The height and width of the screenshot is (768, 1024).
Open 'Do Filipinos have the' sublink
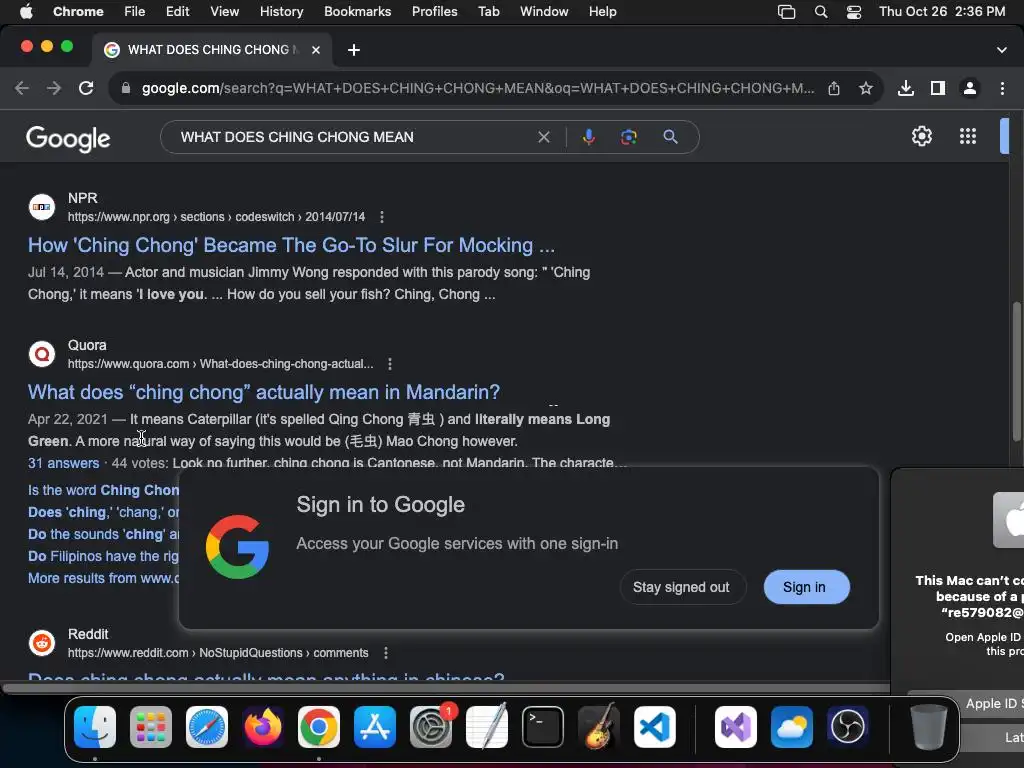click(103, 556)
